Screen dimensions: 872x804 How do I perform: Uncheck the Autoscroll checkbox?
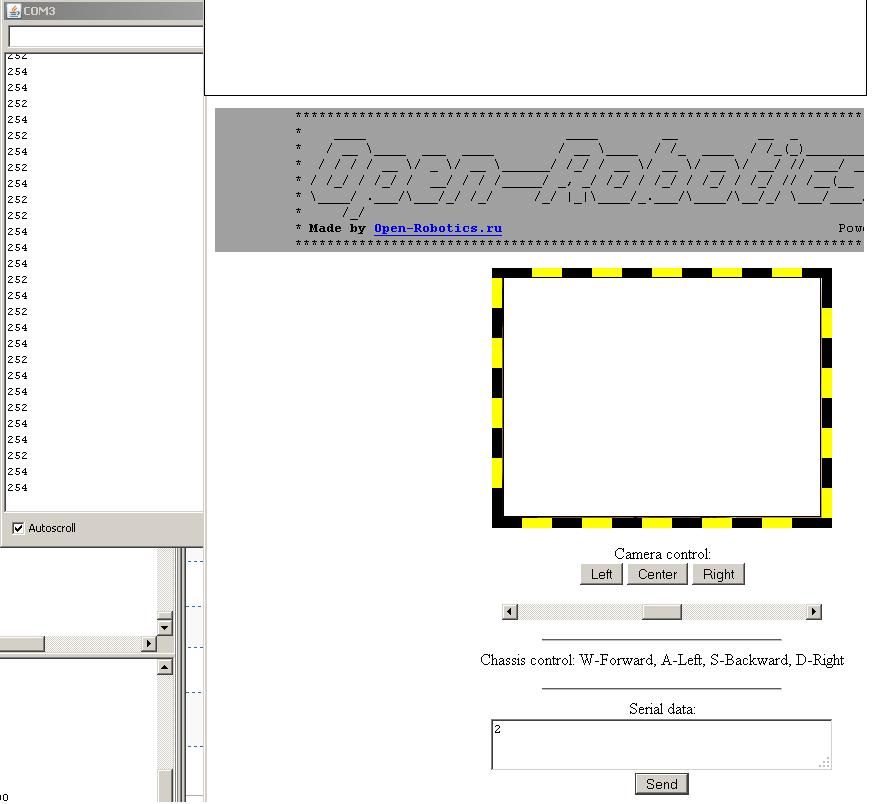(x=18, y=528)
